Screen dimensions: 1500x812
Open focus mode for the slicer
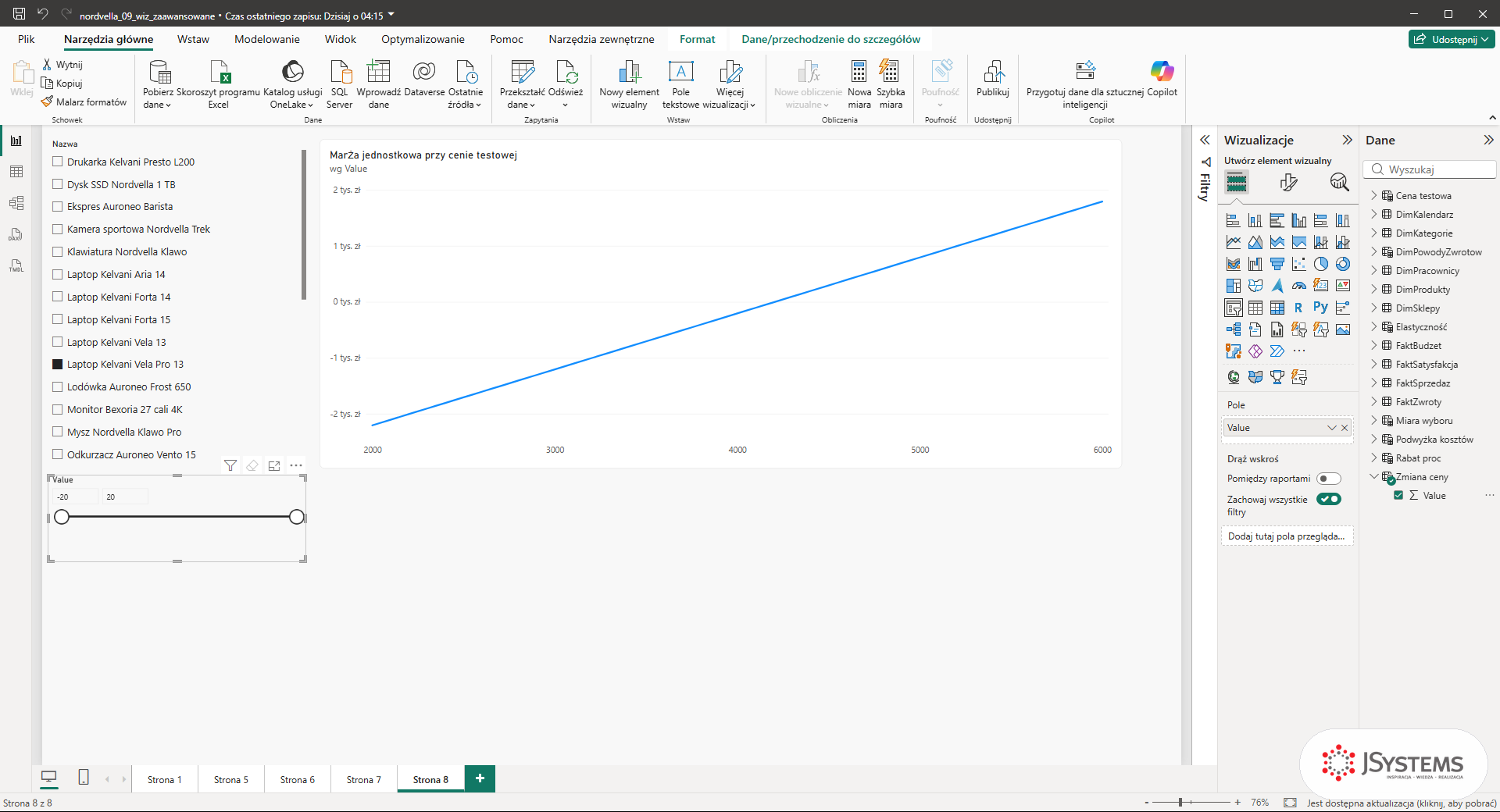tap(274, 465)
